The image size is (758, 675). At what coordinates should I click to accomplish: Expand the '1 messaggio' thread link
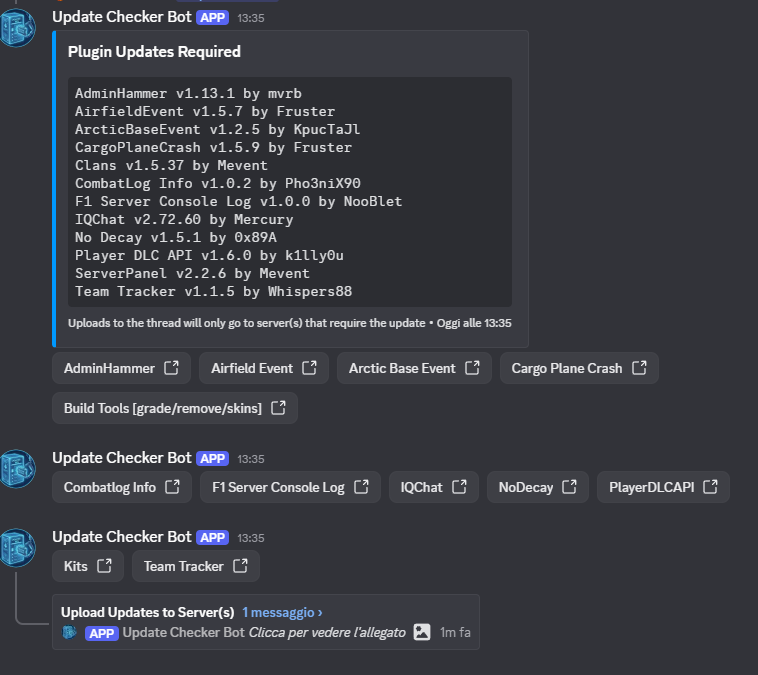point(282,612)
